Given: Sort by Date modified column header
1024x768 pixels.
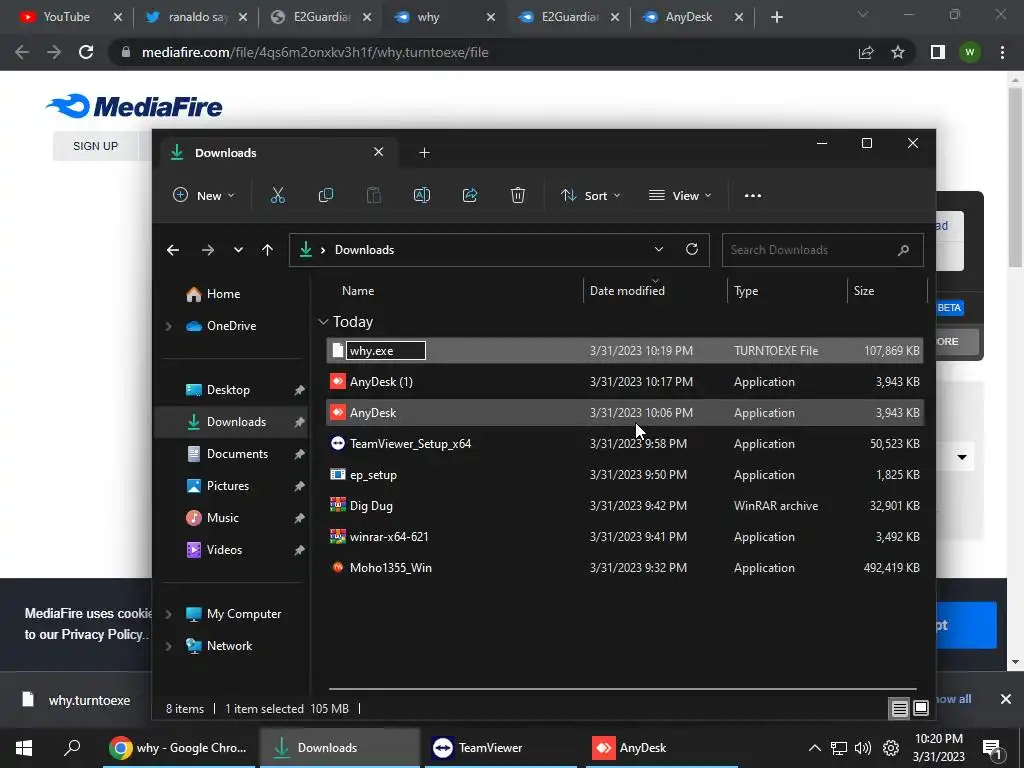Looking at the screenshot, I should (627, 291).
